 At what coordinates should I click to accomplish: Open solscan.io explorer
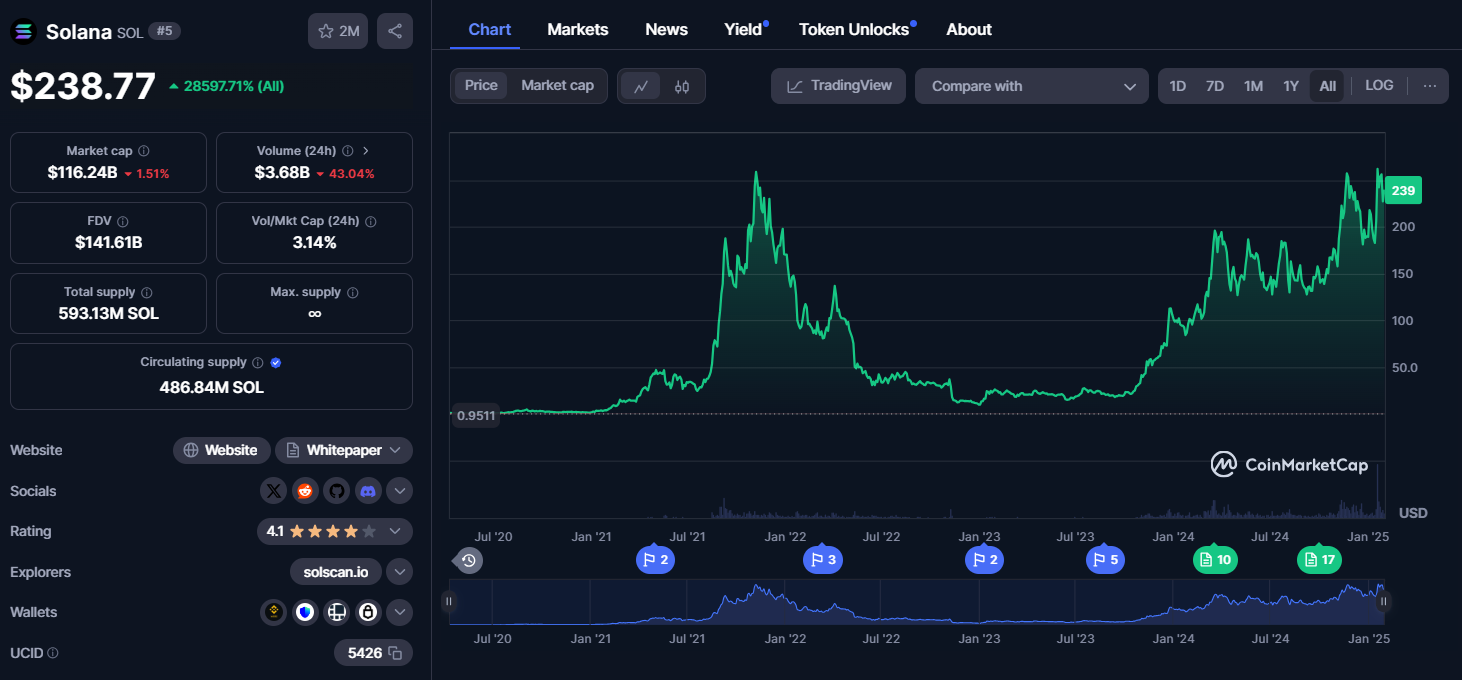click(336, 572)
